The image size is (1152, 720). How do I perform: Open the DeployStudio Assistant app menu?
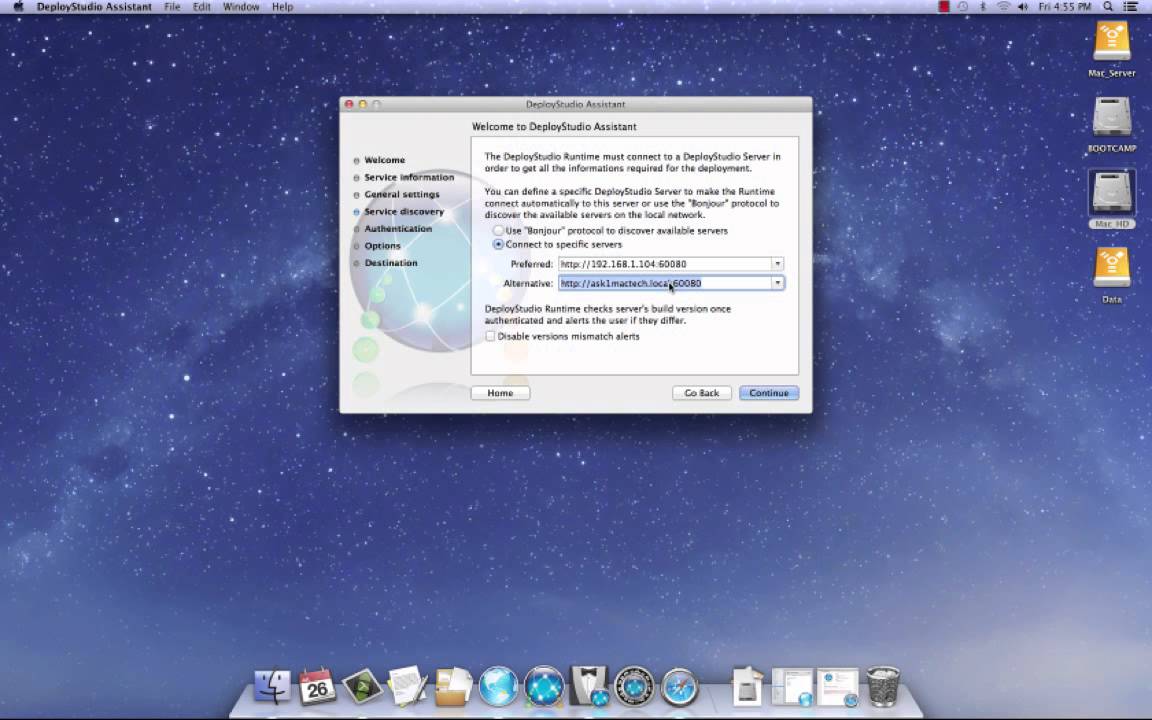[x=94, y=7]
